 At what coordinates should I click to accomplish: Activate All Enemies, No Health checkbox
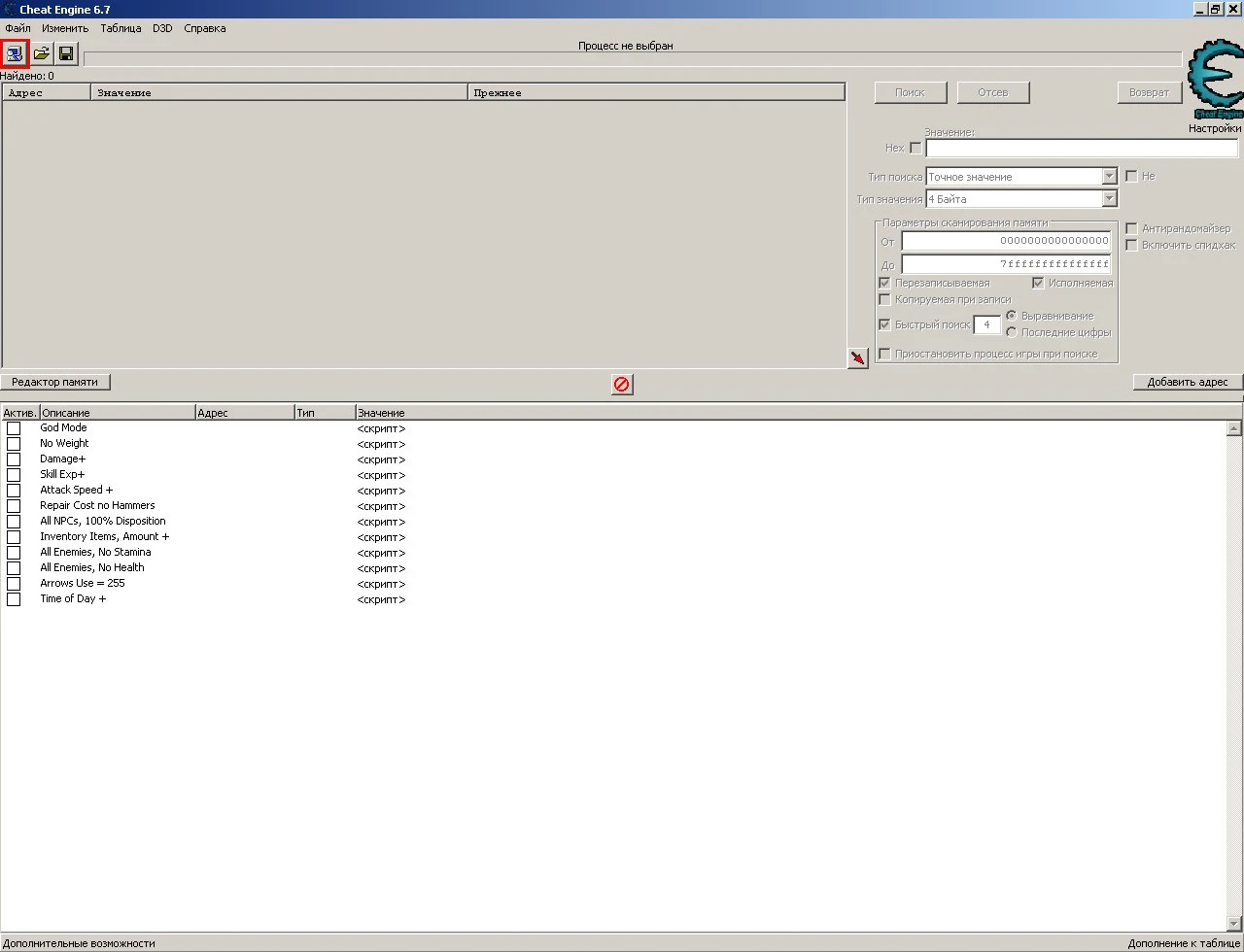click(14, 568)
